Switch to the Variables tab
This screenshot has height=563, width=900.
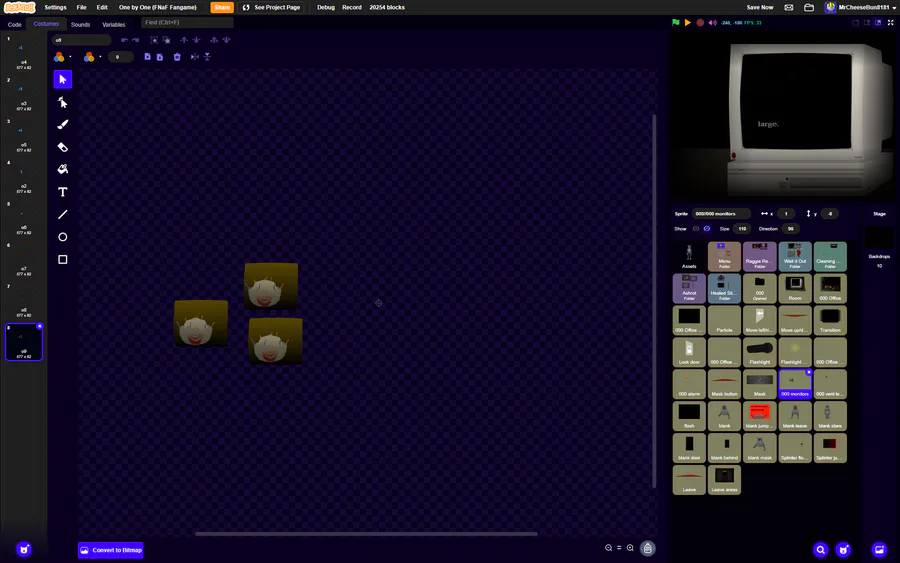114,25
